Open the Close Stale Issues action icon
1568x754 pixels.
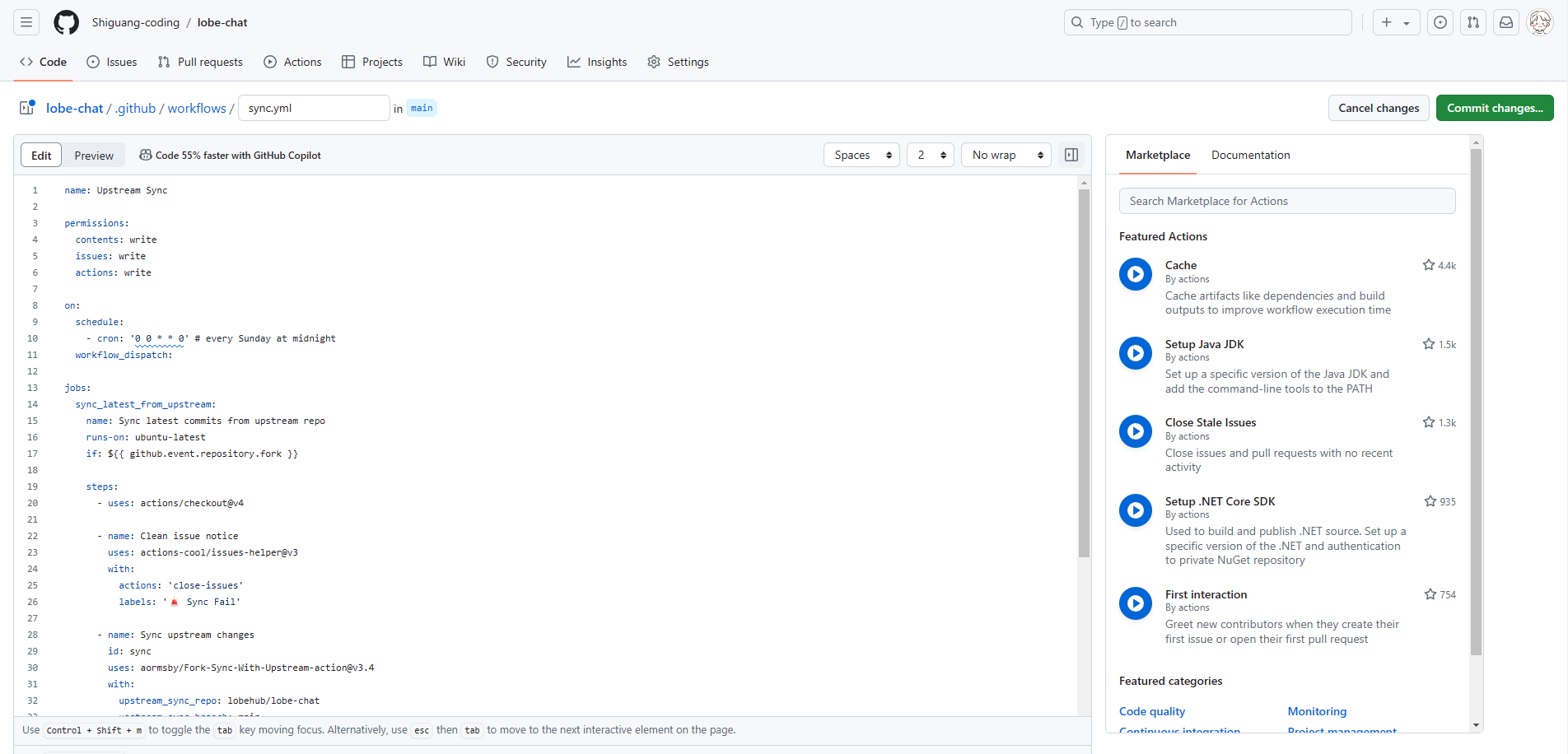1136,431
